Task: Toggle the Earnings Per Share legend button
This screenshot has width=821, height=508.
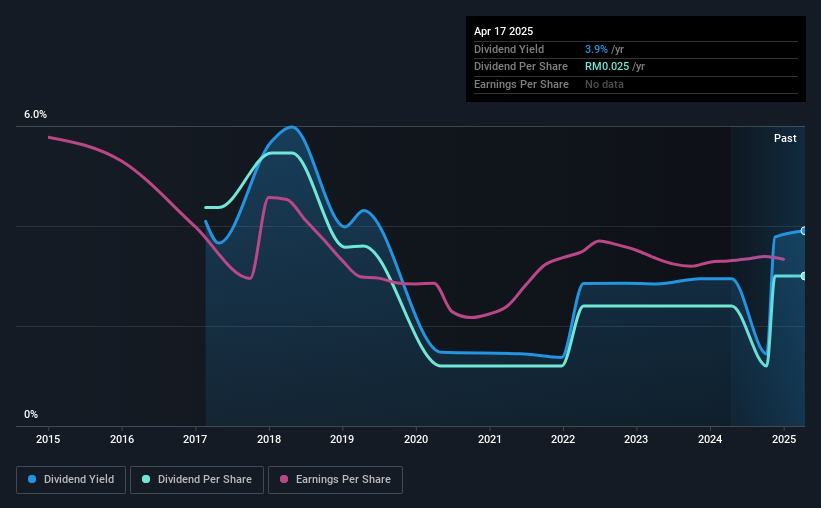Action: pos(335,480)
